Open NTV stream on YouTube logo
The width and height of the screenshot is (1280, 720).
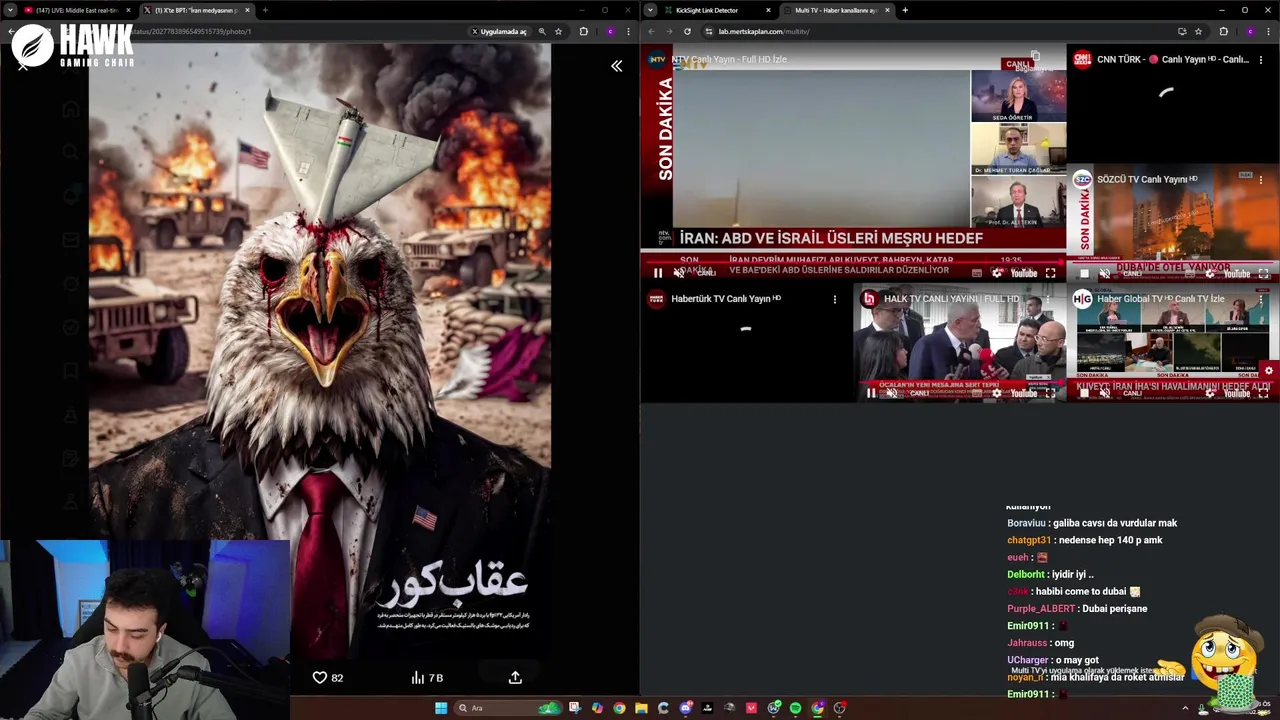point(1024,273)
